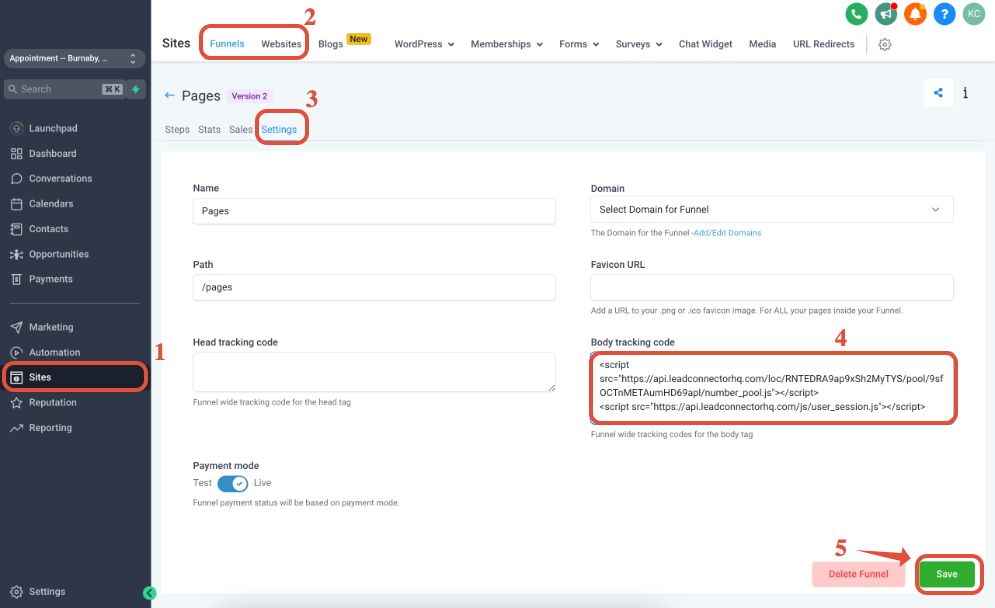The image size is (995, 608).
Task: Click the Opportunities icon in the sidebar
Action: click(16, 254)
